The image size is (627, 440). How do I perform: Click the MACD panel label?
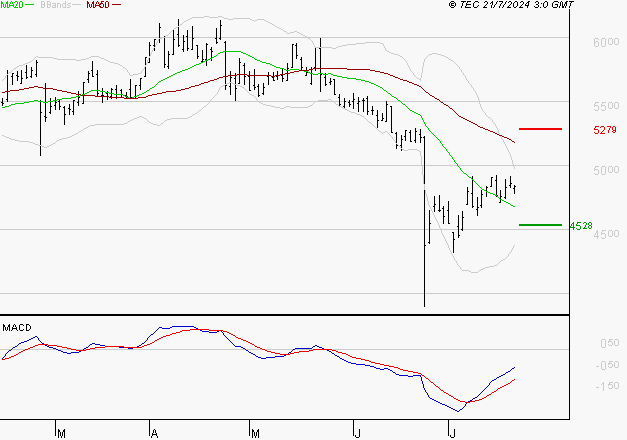click(x=17, y=328)
